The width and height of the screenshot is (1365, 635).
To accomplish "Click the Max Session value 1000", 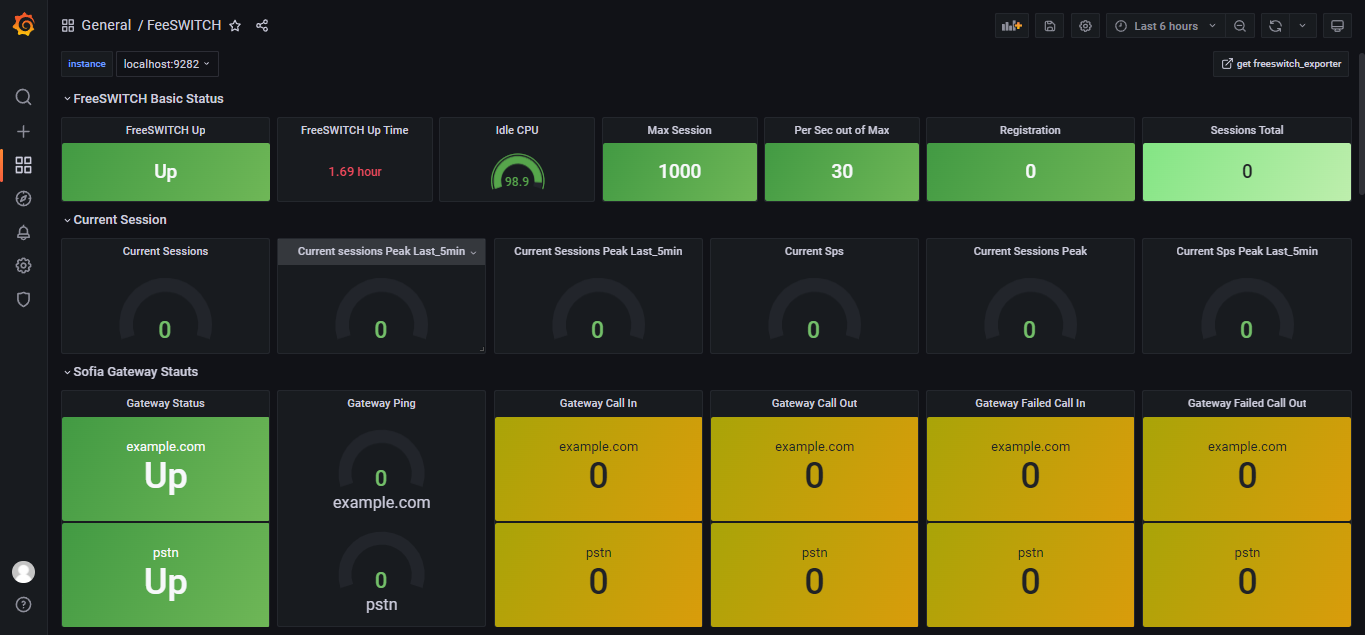I will point(680,172).
